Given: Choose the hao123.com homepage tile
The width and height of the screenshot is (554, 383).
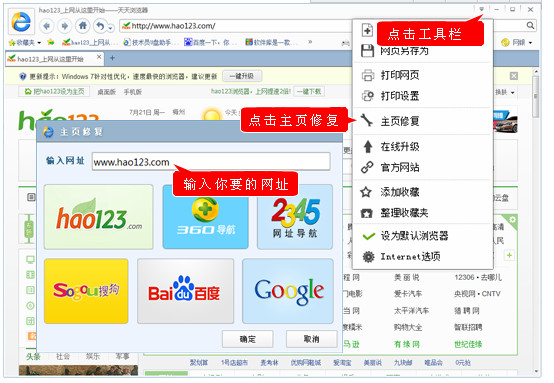Looking at the screenshot, I should pos(99,217).
